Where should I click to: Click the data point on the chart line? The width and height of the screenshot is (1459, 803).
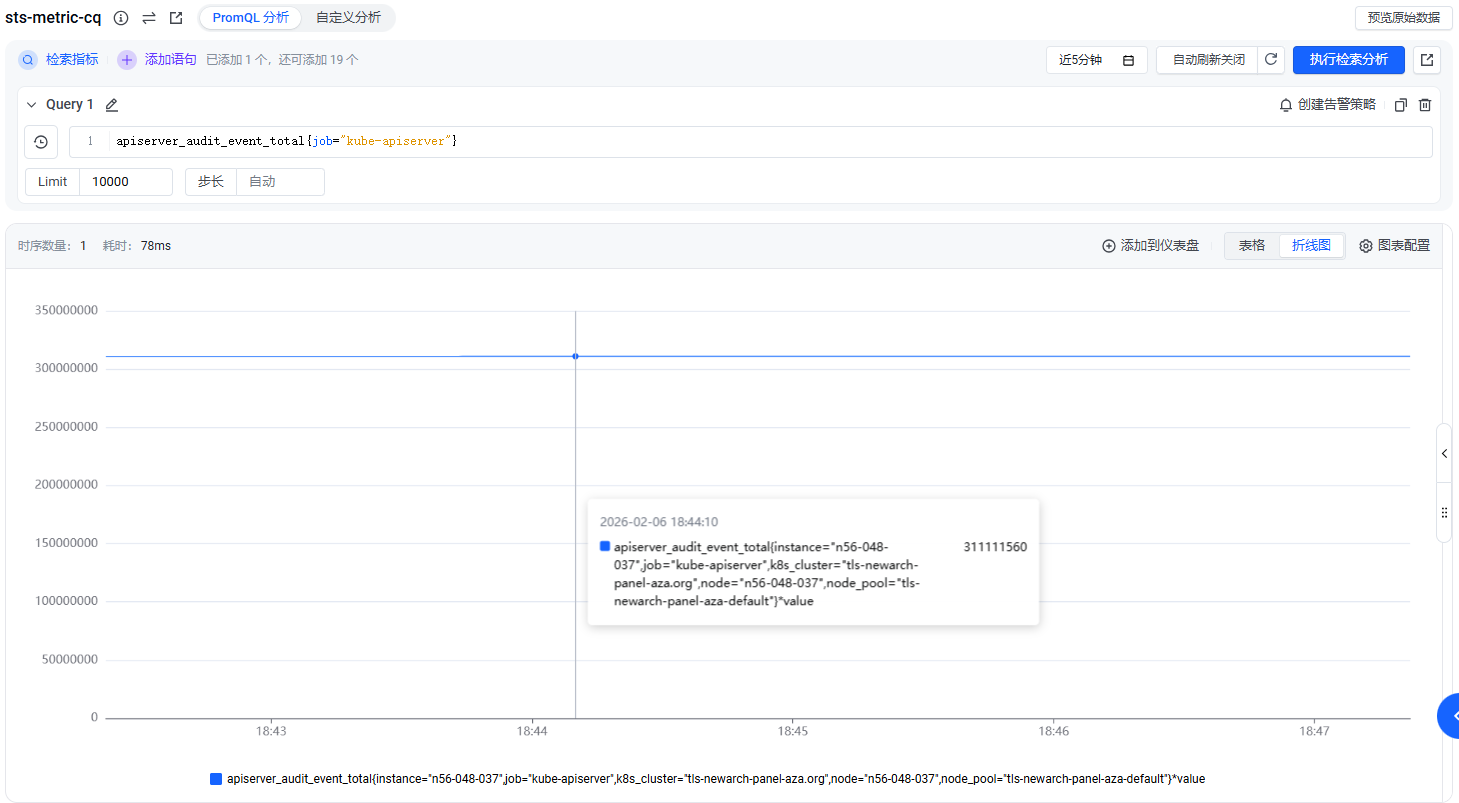pyautogui.click(x=575, y=356)
